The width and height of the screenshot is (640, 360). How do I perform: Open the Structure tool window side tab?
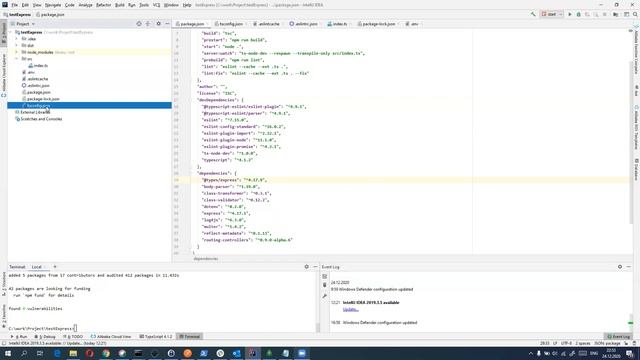click(4, 283)
